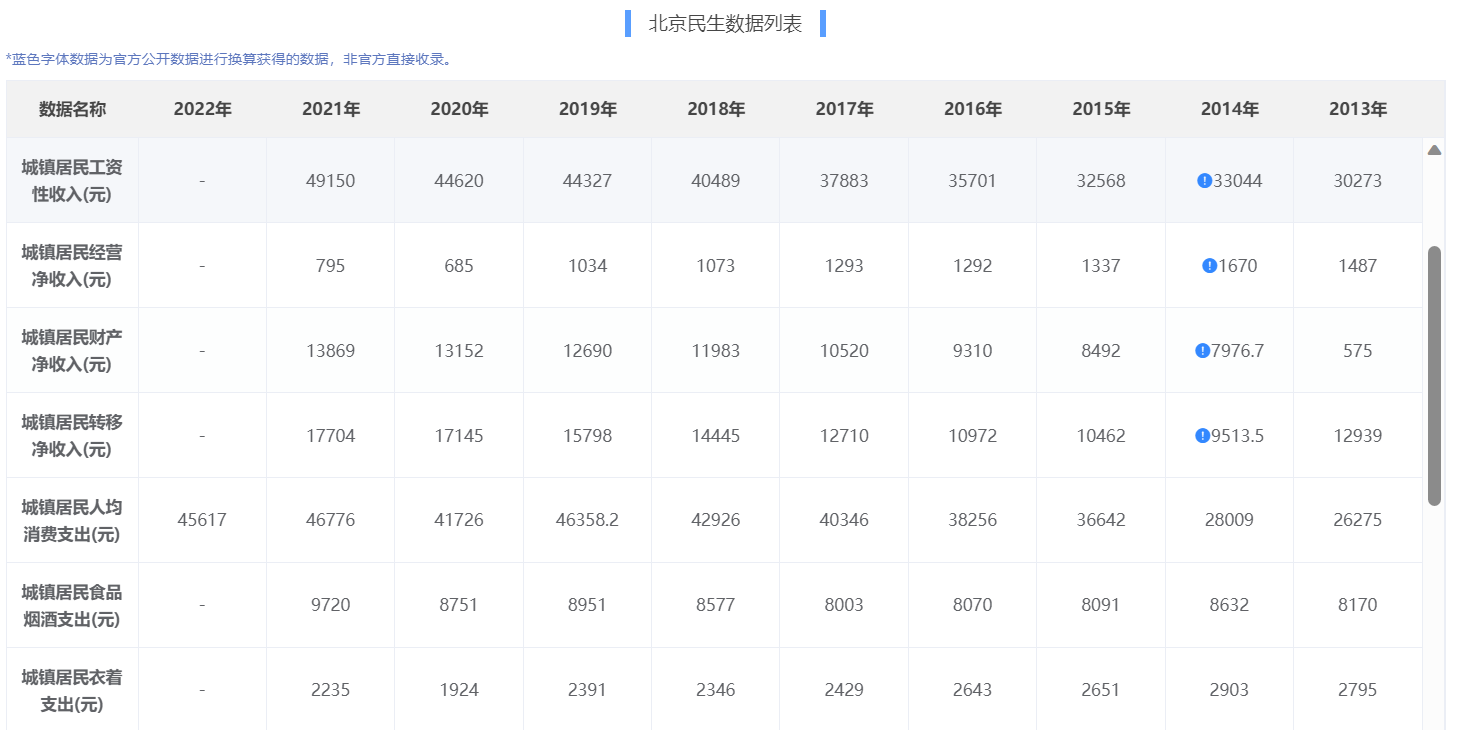This screenshot has width=1463, height=730.
Task: Select the 2015年 column header
Action: 1101,110
